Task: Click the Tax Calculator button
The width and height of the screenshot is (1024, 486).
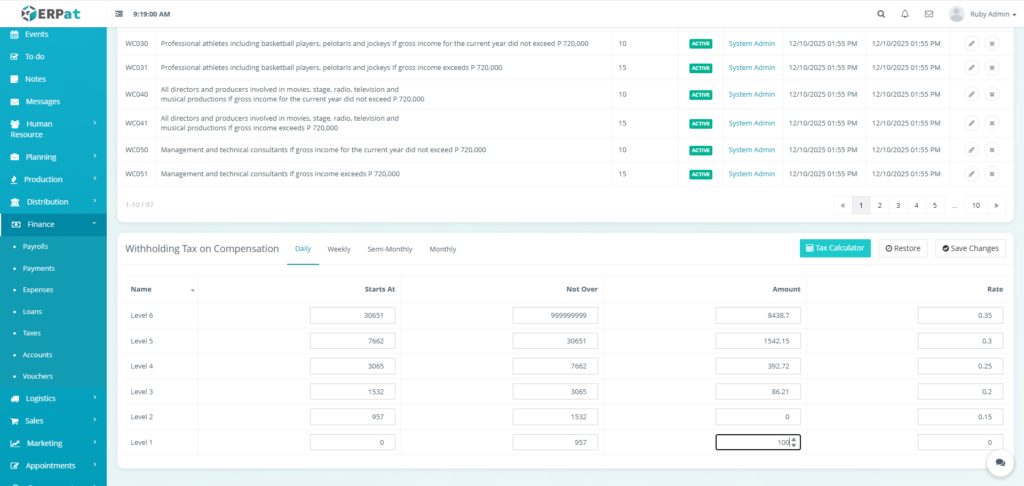Action: click(x=835, y=248)
